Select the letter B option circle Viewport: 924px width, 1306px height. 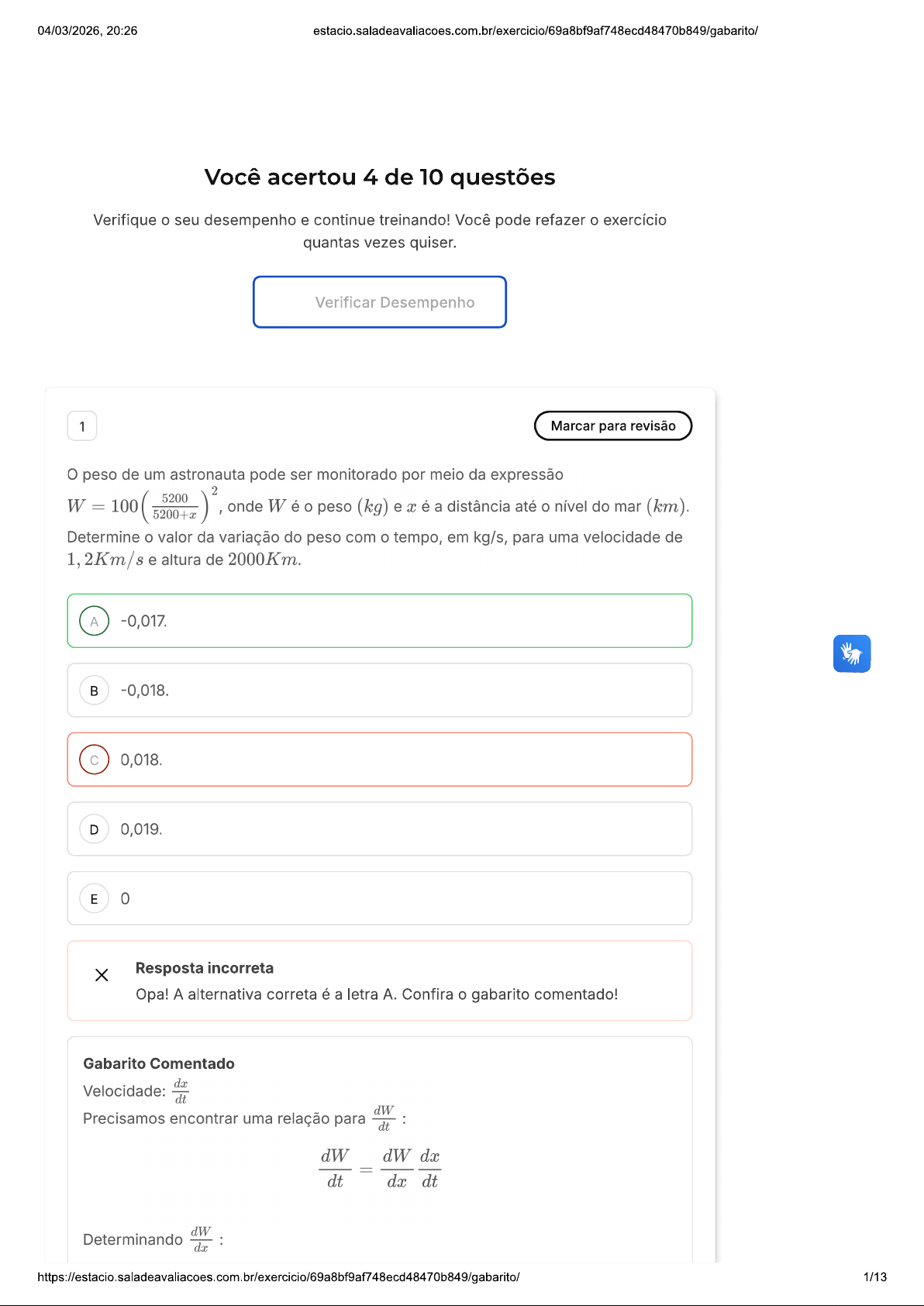pyautogui.click(x=95, y=691)
